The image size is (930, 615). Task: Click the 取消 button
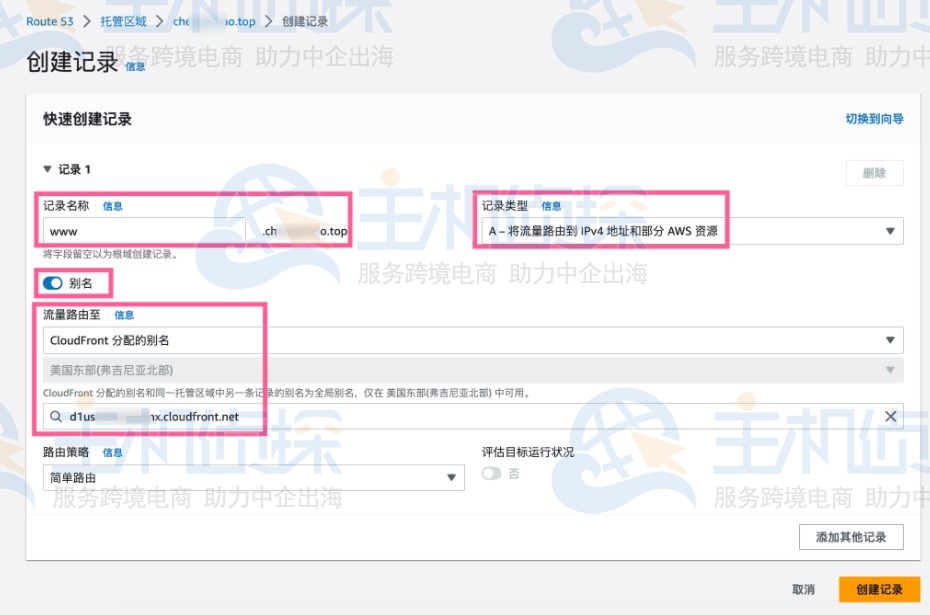click(x=803, y=590)
